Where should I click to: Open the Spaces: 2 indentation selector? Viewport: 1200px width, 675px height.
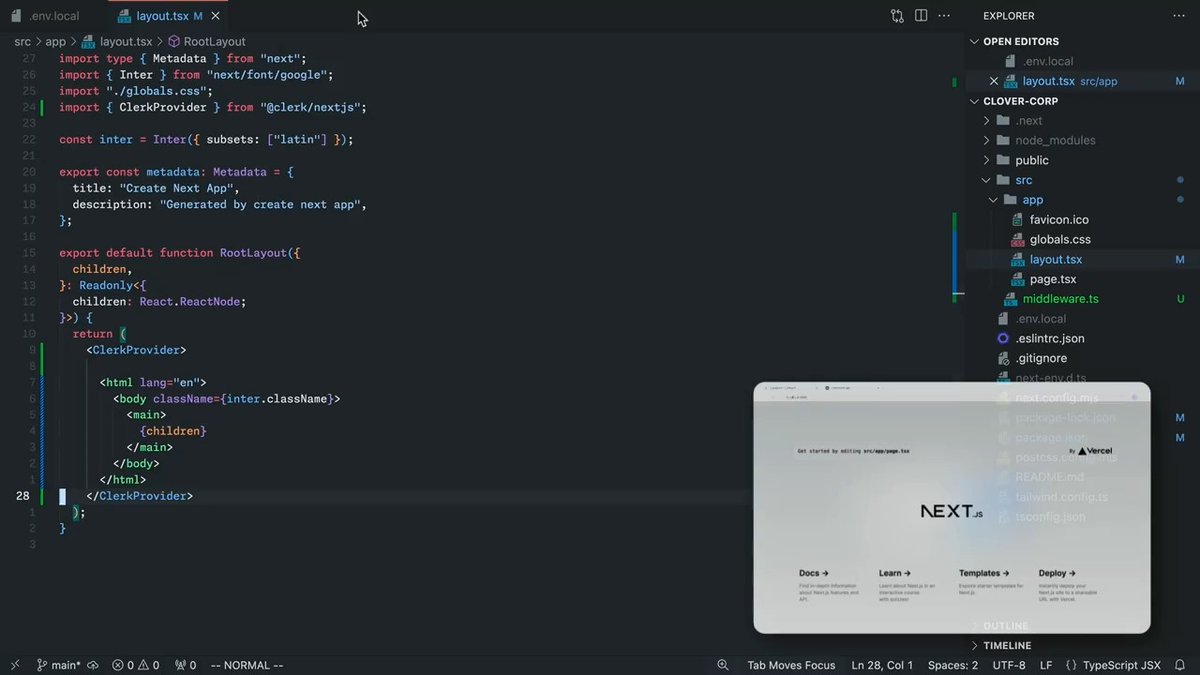[x=953, y=665]
